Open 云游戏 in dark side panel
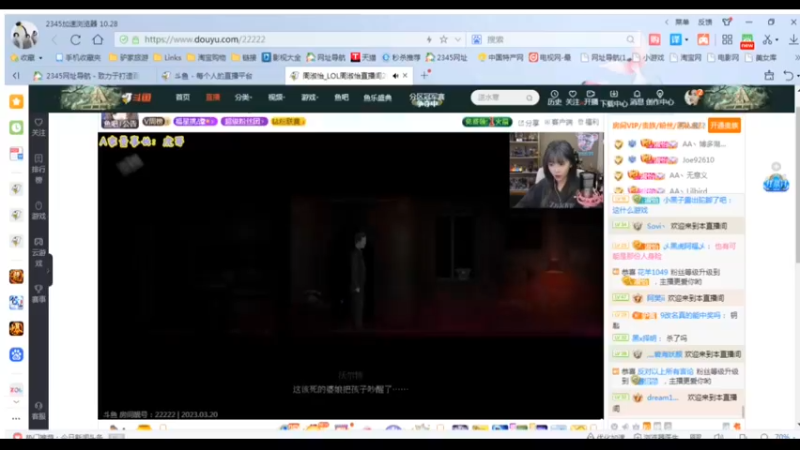The width and height of the screenshot is (800, 450). pos(39,252)
